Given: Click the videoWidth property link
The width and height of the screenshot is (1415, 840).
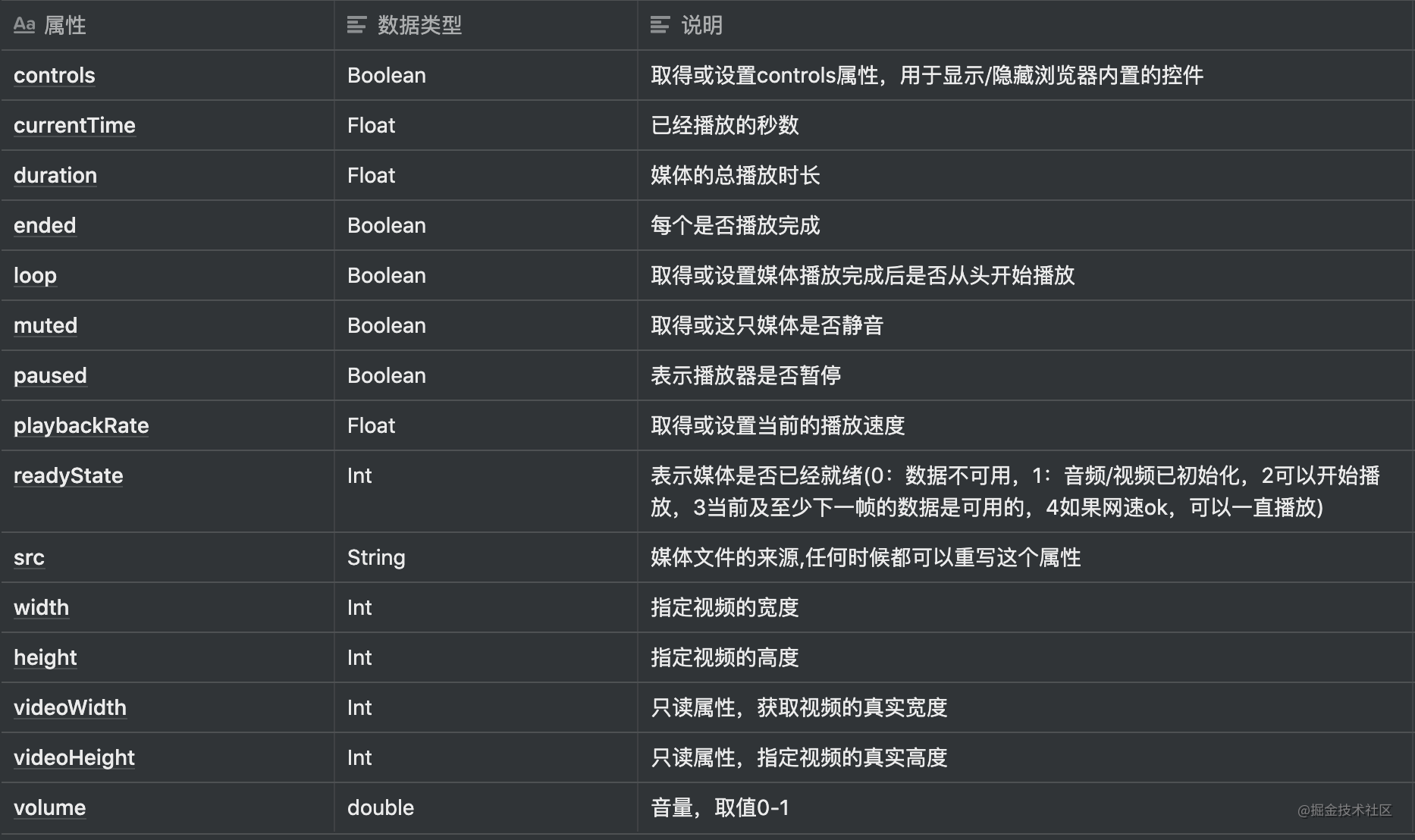Looking at the screenshot, I should click(70, 707).
